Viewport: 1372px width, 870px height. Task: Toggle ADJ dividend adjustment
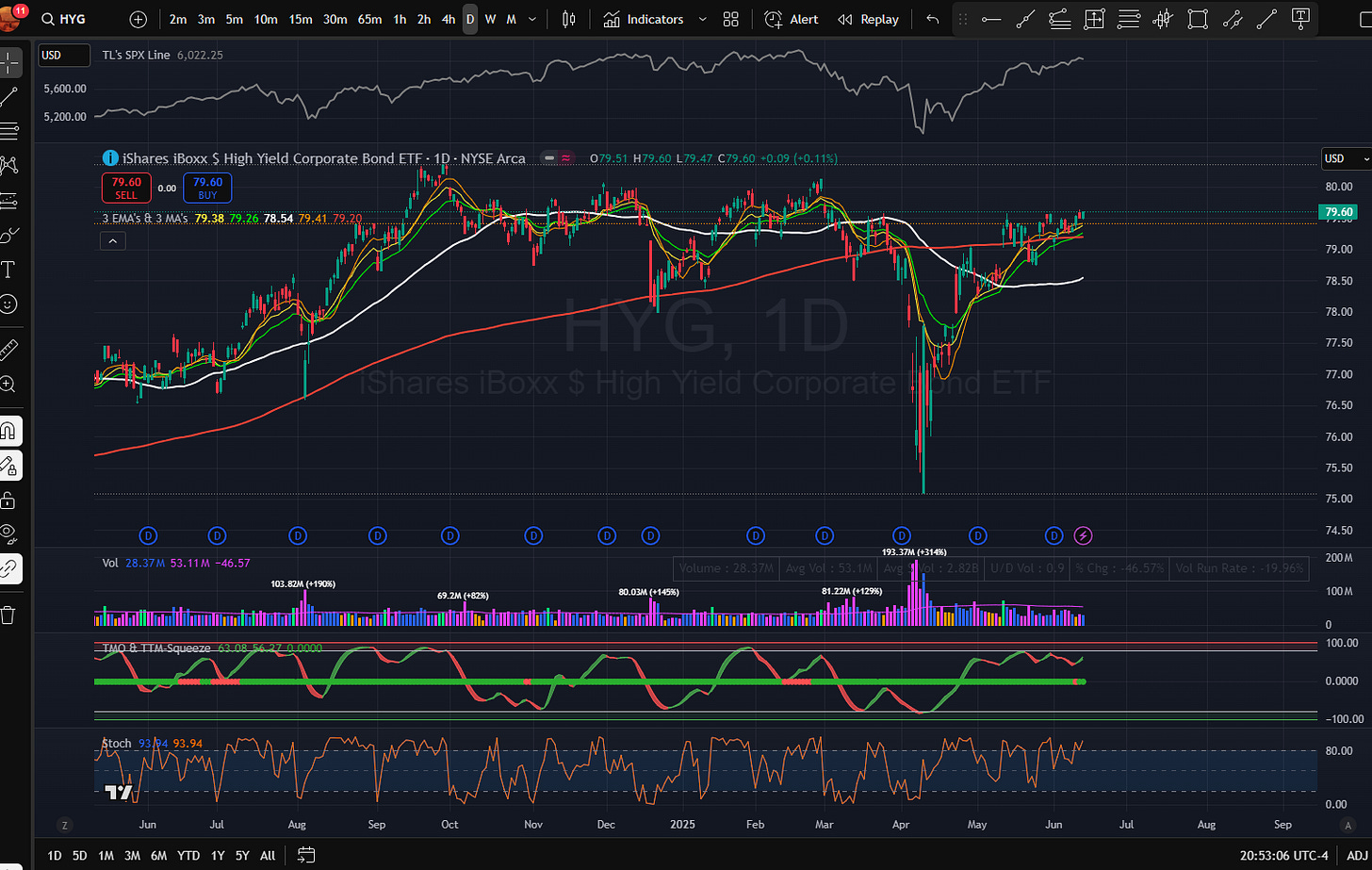1357,855
